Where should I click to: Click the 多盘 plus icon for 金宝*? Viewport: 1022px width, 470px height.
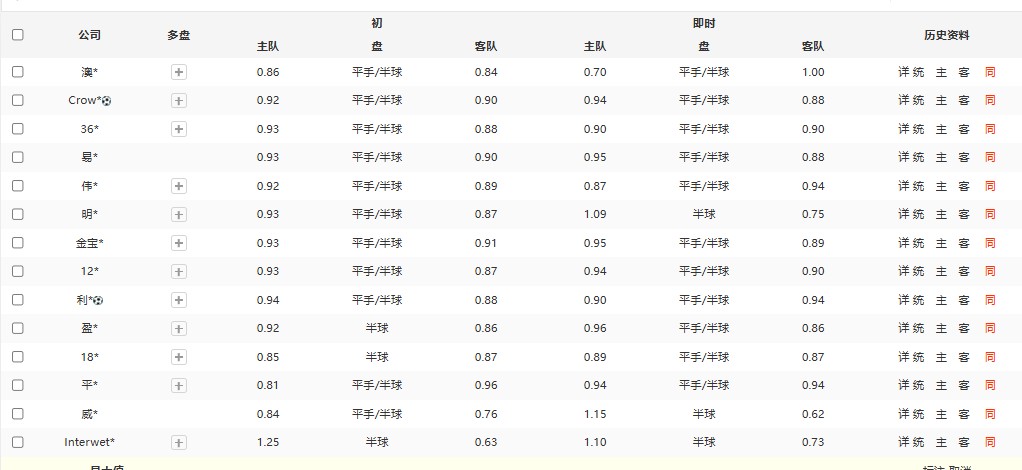tap(179, 243)
